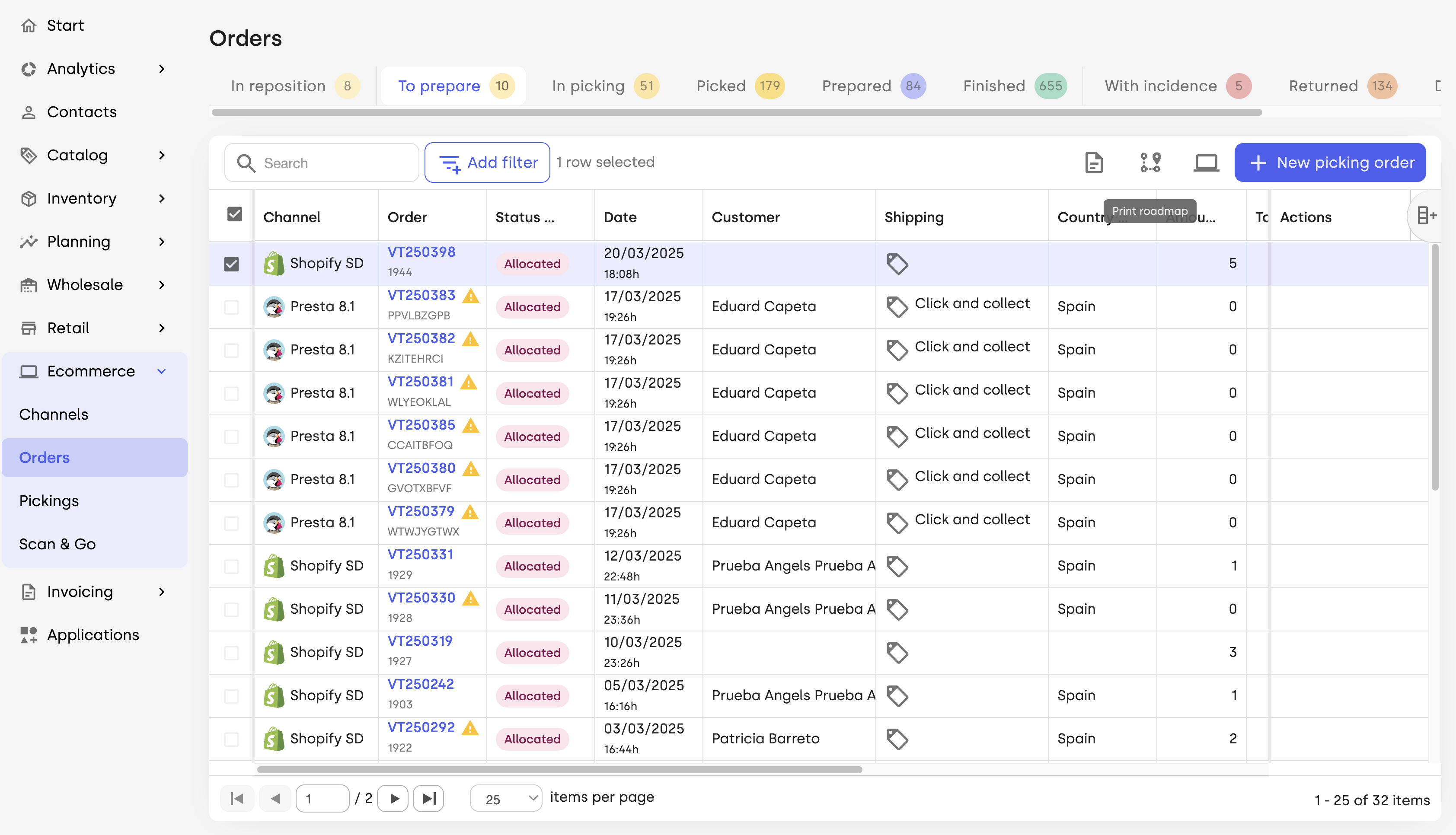Check the VT250385 row checkbox
This screenshot has width=1456, height=835.
[x=232, y=437]
